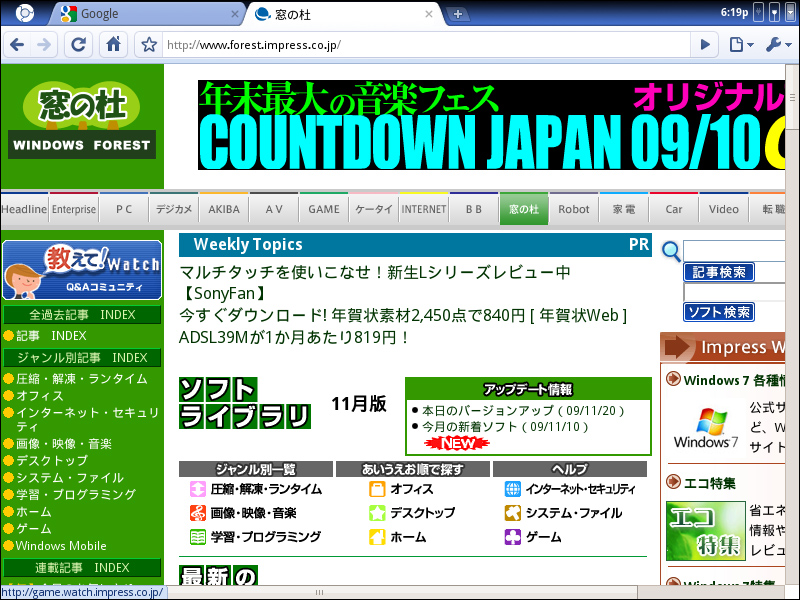Open the home page via house icon
800x600 pixels.
(113, 45)
